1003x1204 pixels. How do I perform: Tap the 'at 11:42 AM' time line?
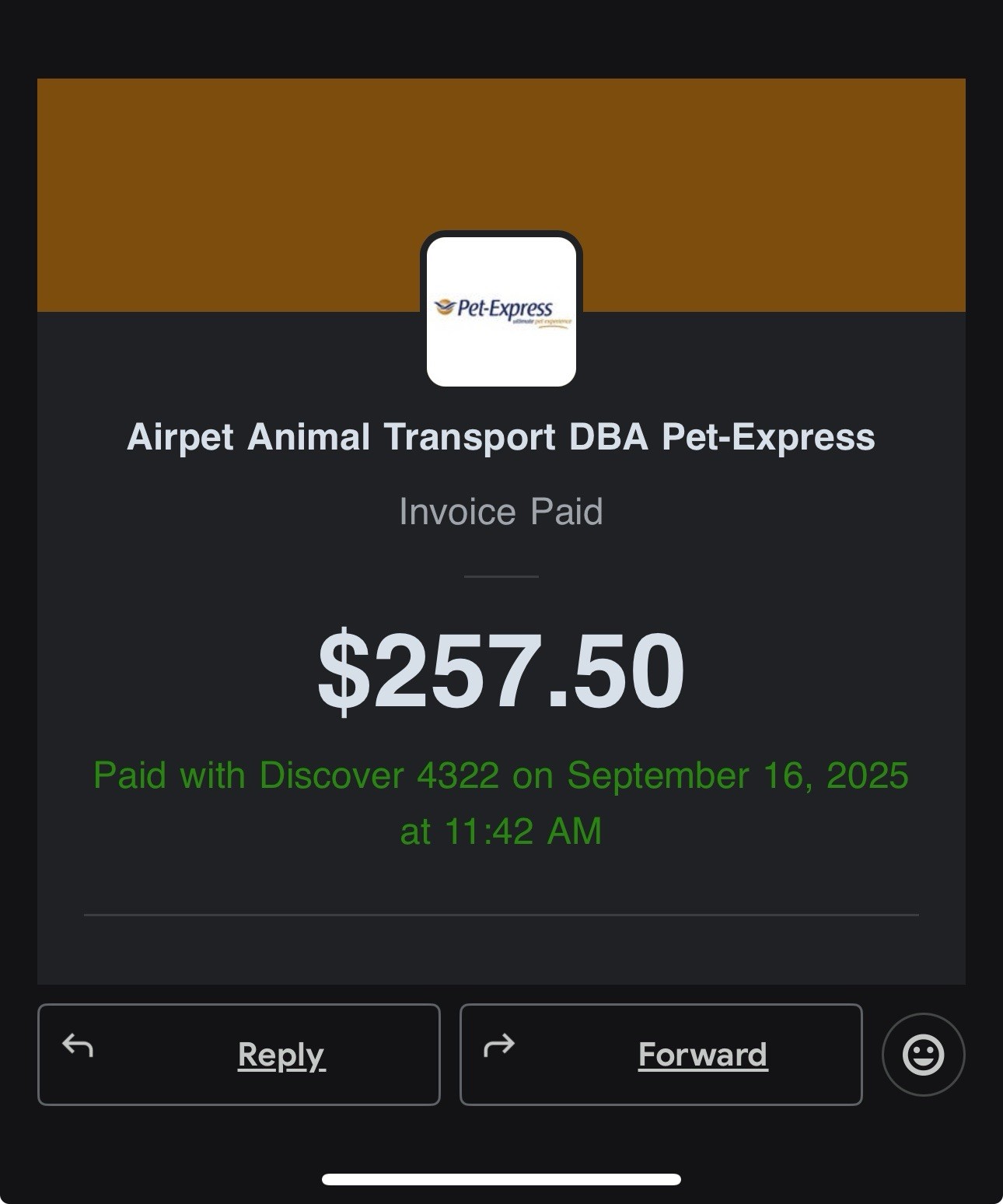click(501, 831)
